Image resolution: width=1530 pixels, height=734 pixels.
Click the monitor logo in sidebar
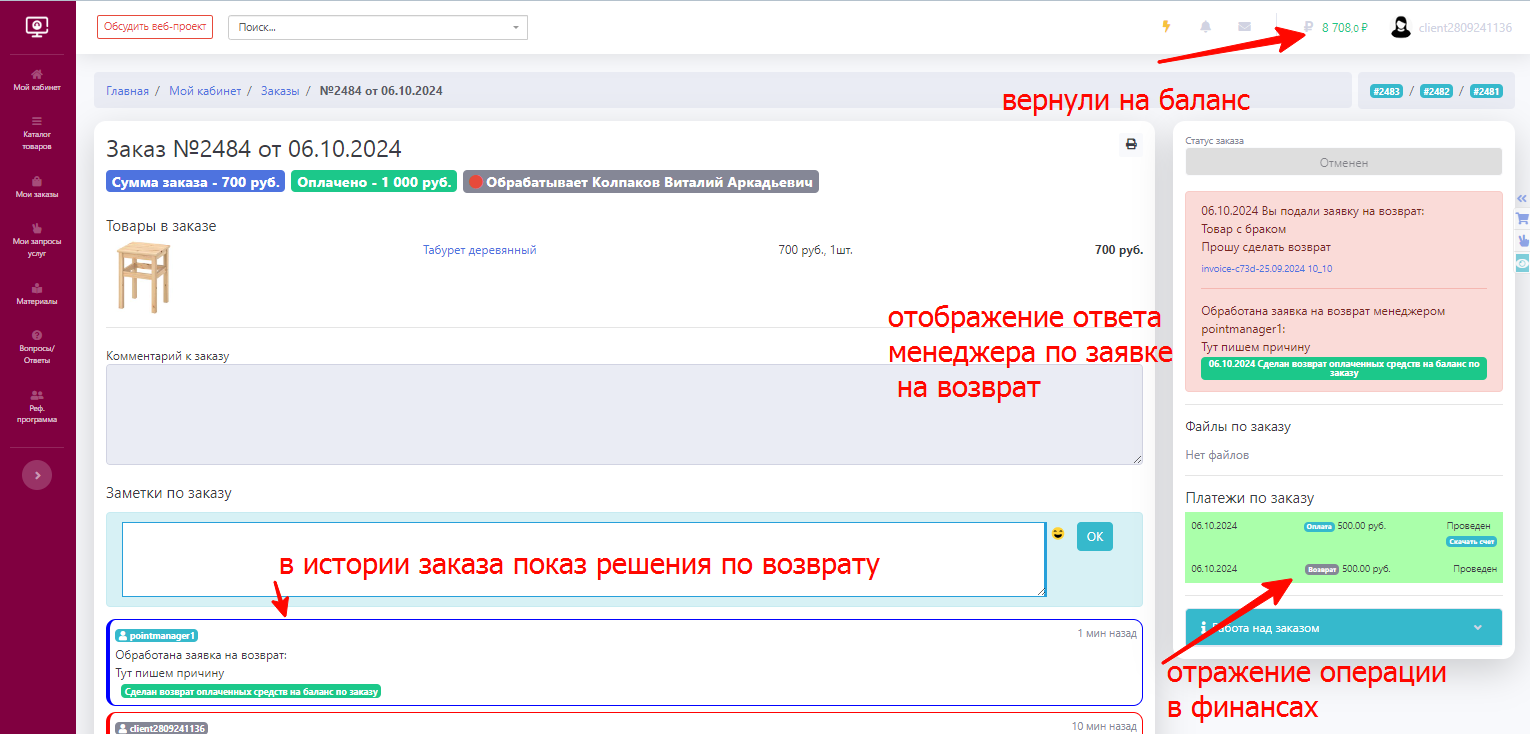(37, 27)
